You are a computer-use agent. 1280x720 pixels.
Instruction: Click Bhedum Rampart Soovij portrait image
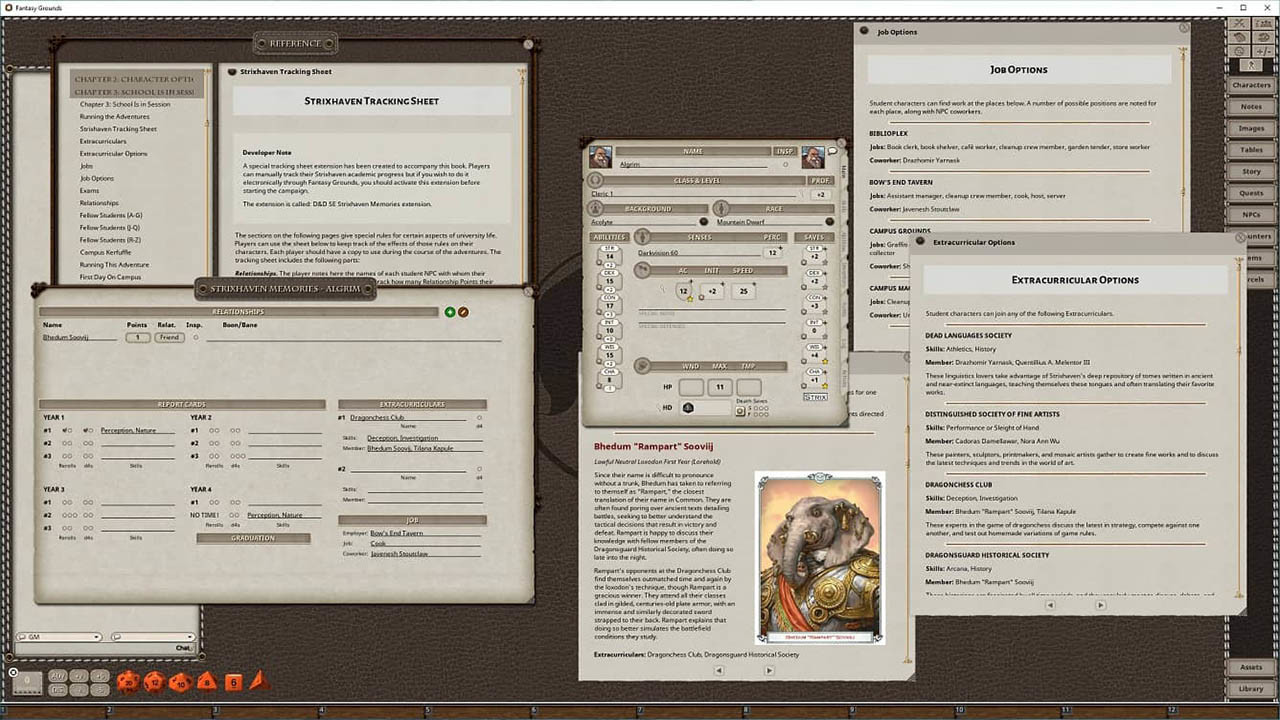tap(819, 556)
